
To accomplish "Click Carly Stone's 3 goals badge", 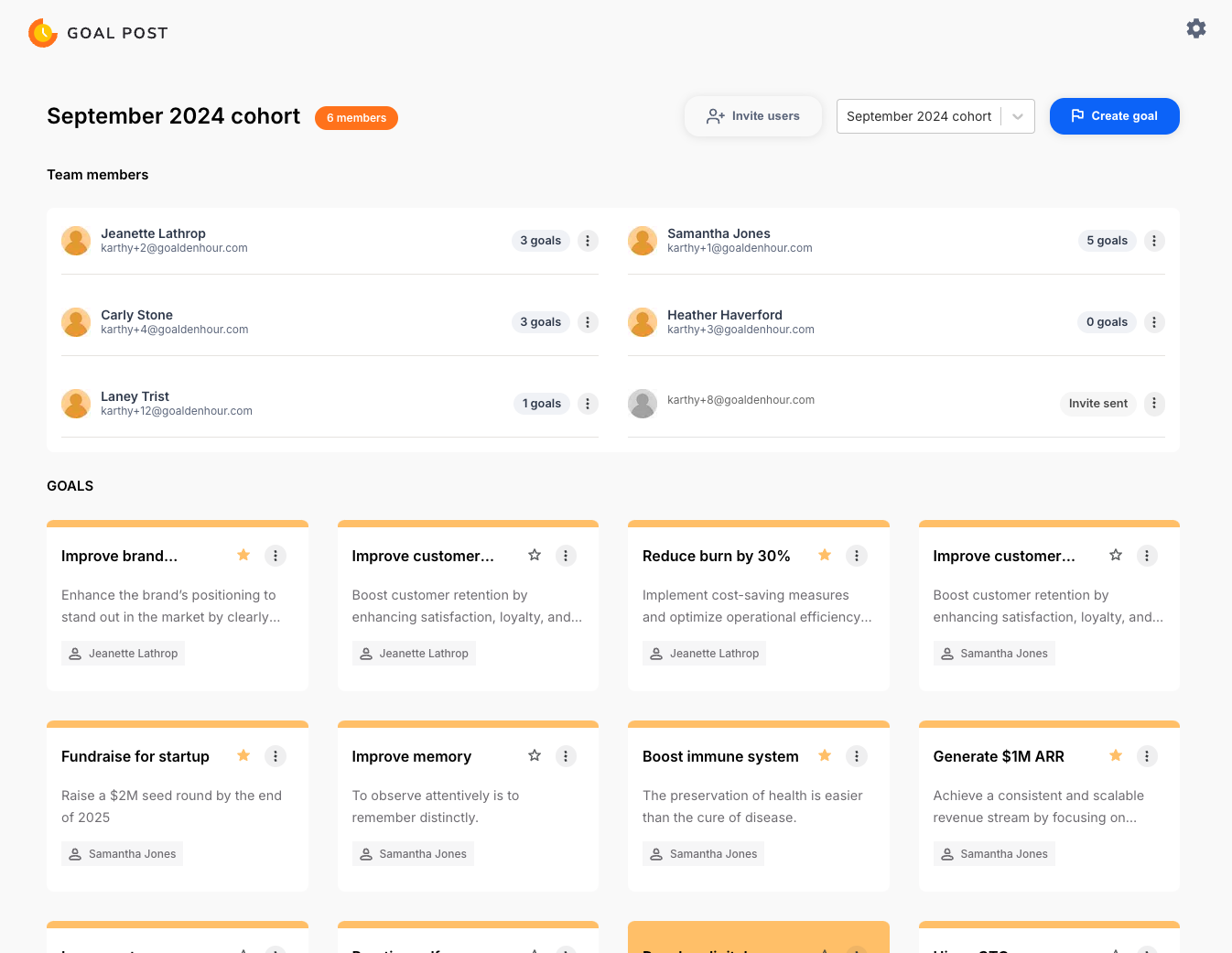I will (540, 322).
